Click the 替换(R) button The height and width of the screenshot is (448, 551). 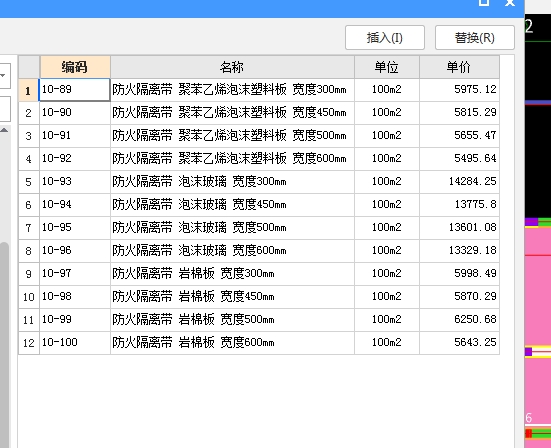tap(475, 37)
